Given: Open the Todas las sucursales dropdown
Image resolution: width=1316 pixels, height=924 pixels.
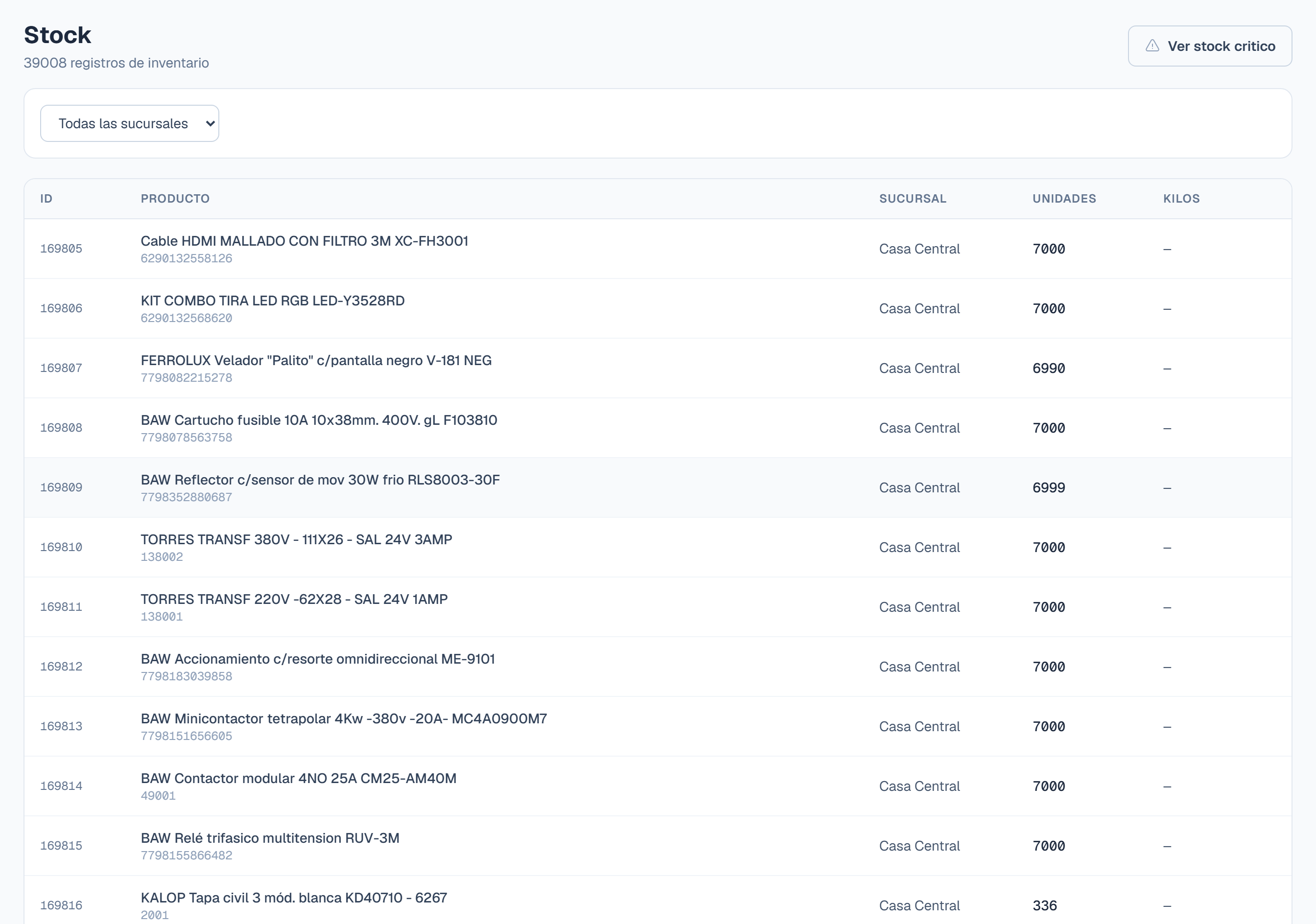Looking at the screenshot, I should 130,123.
